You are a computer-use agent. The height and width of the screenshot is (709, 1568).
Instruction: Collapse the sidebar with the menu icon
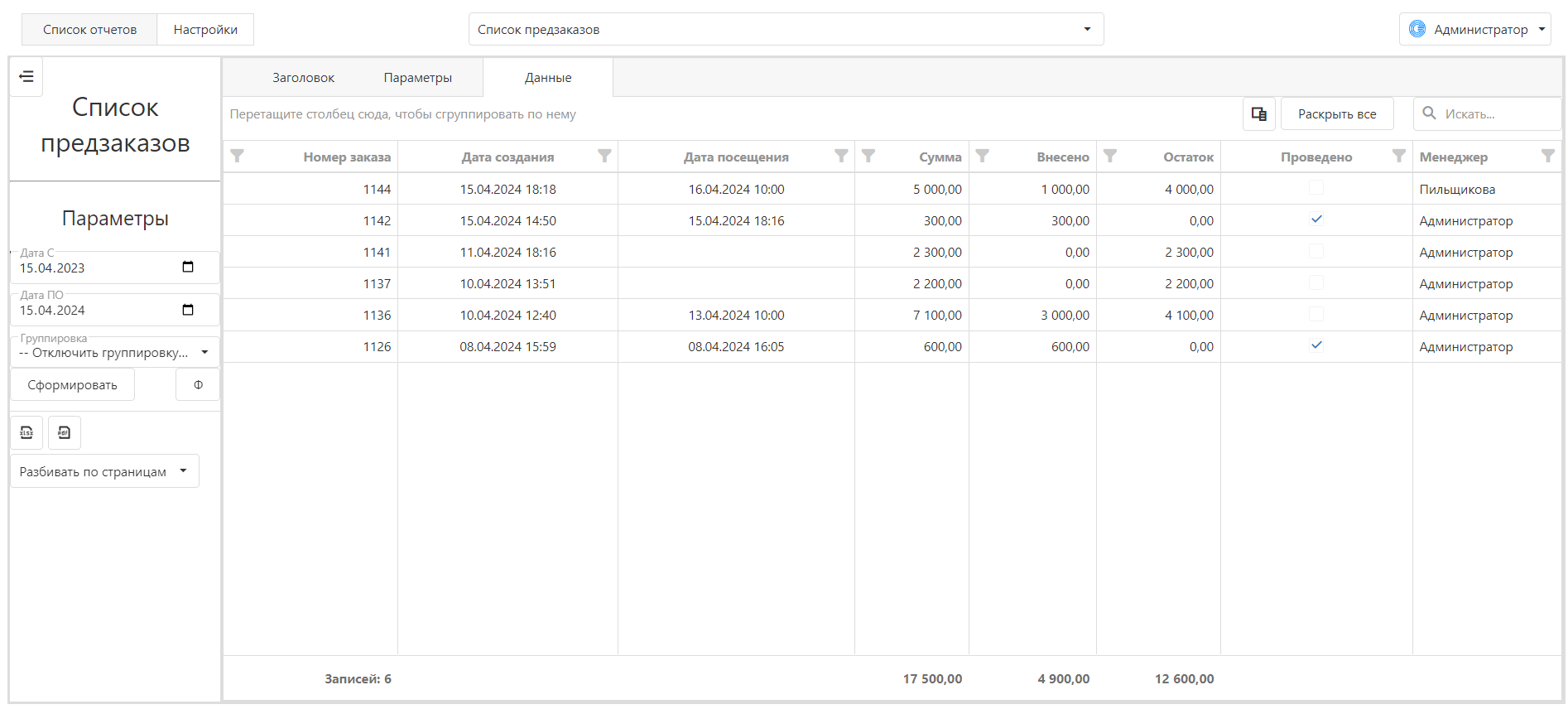[x=26, y=77]
